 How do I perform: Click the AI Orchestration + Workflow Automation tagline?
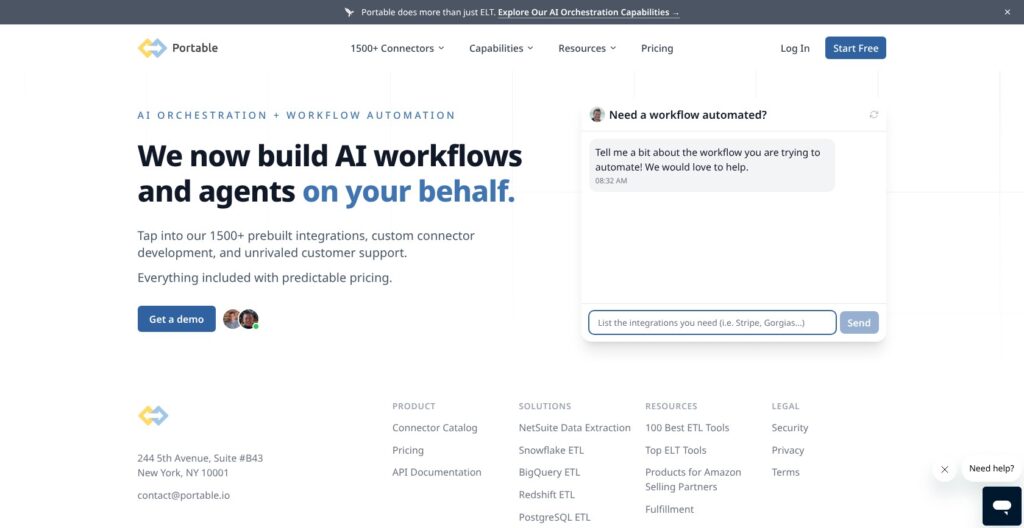tap(296, 115)
